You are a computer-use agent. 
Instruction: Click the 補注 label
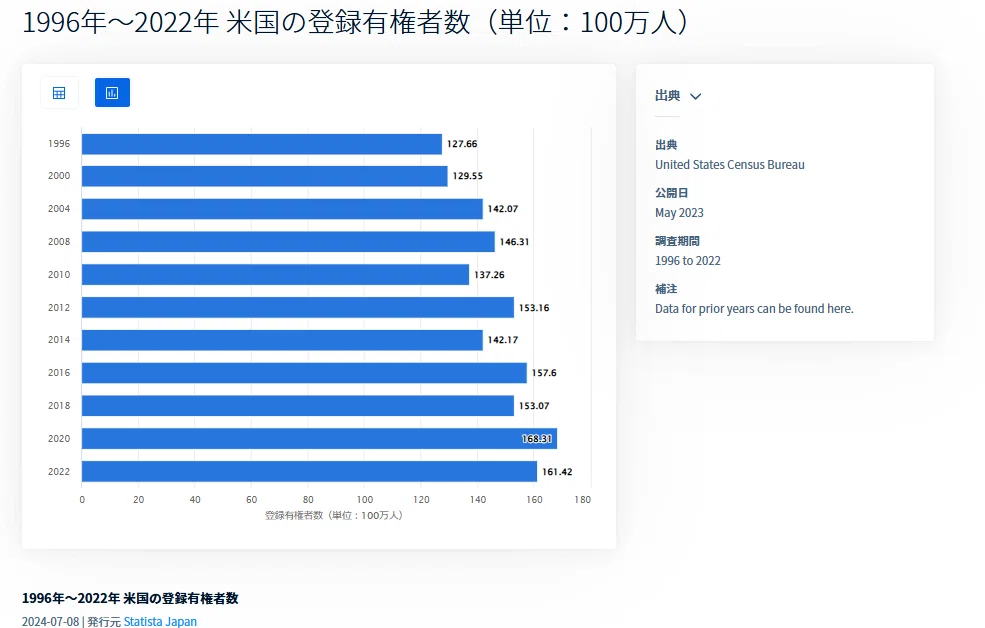[x=666, y=289]
